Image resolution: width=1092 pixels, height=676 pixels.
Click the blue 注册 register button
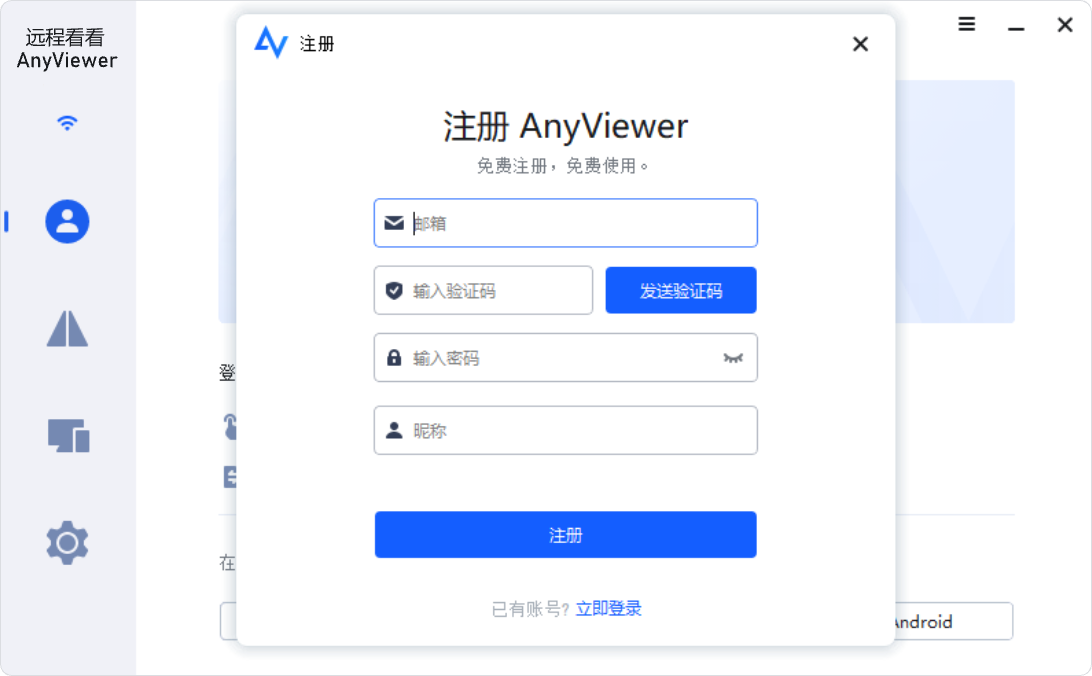[566, 535]
